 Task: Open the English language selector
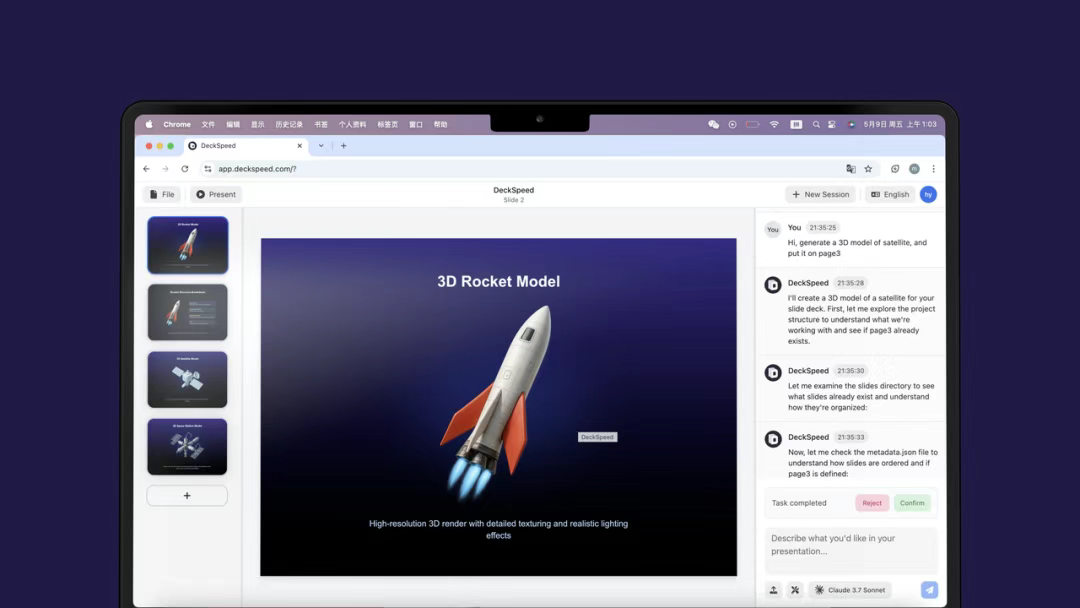pos(890,194)
